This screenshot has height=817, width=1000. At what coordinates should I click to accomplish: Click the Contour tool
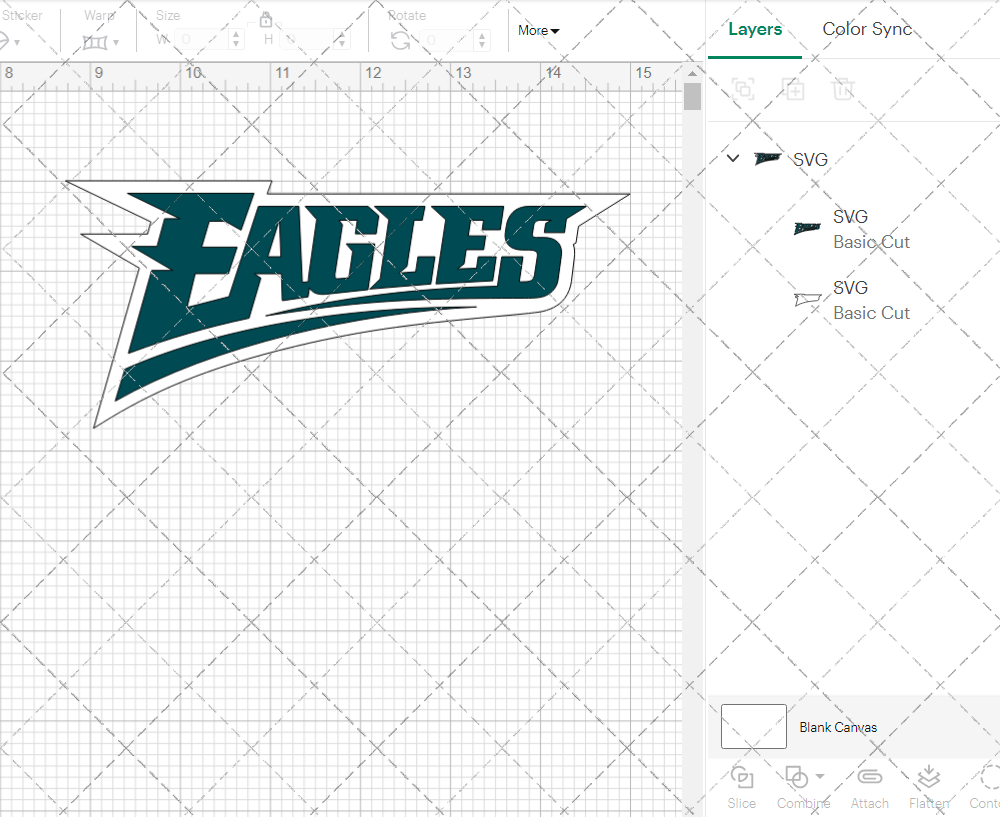985,788
